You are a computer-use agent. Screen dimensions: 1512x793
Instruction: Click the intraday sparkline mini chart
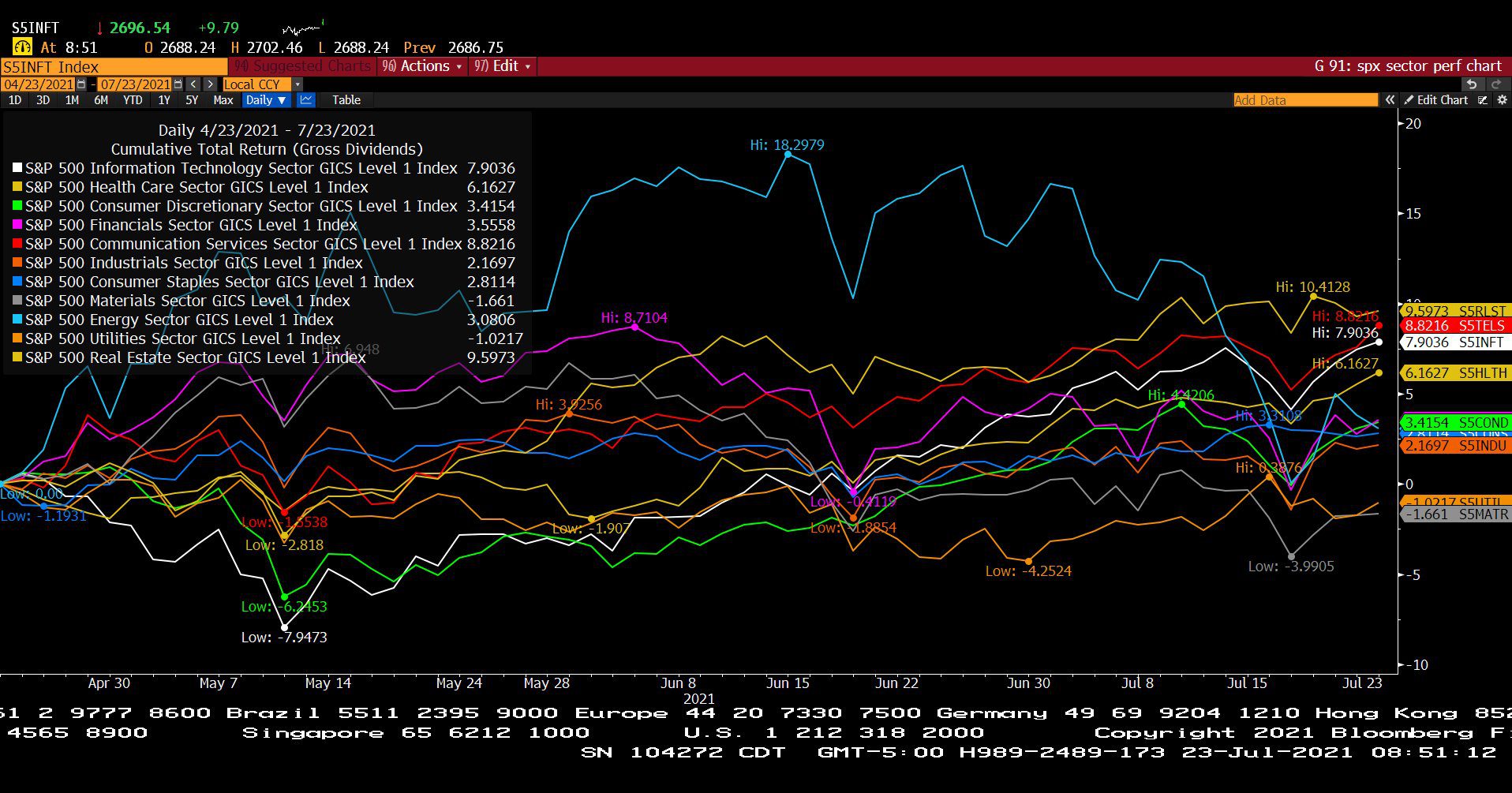(303, 28)
